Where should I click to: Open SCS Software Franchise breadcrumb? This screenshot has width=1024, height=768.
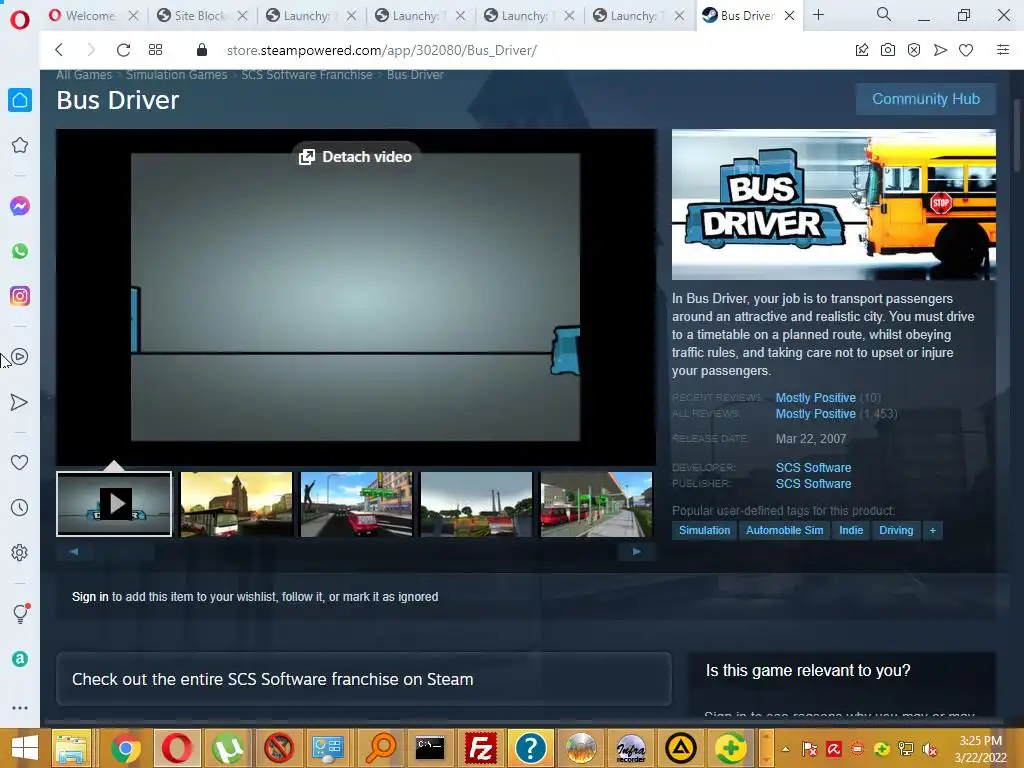tap(306, 74)
